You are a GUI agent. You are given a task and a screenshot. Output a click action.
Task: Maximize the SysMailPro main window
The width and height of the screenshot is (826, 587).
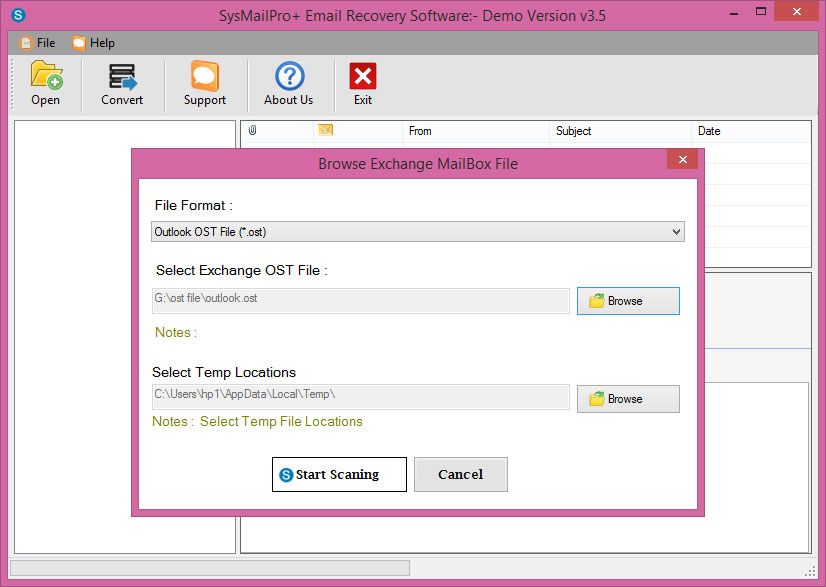[x=761, y=12]
